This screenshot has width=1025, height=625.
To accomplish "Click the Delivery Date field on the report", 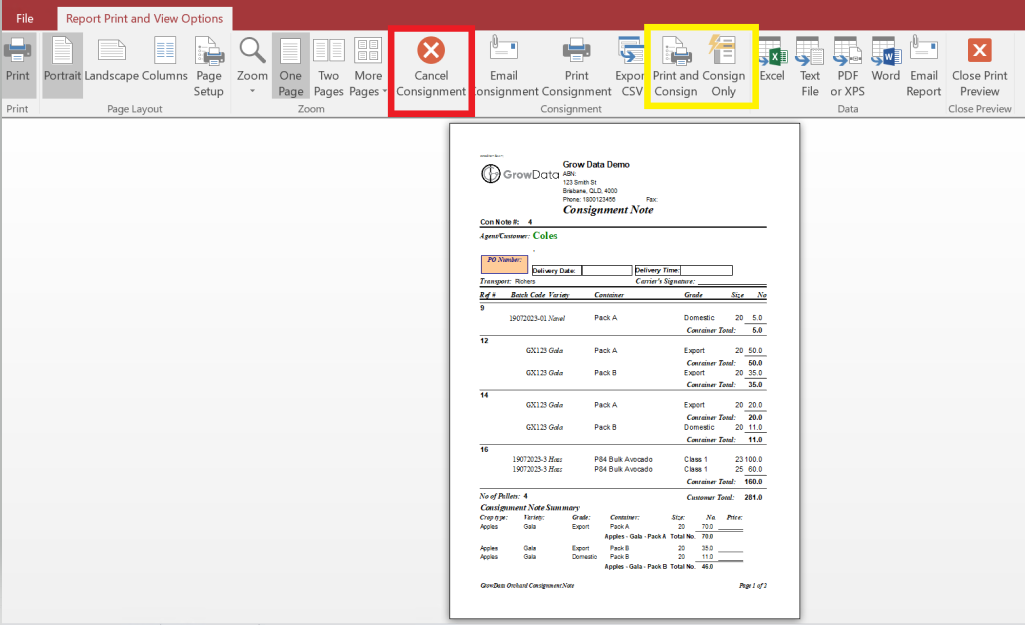I will [x=607, y=271].
